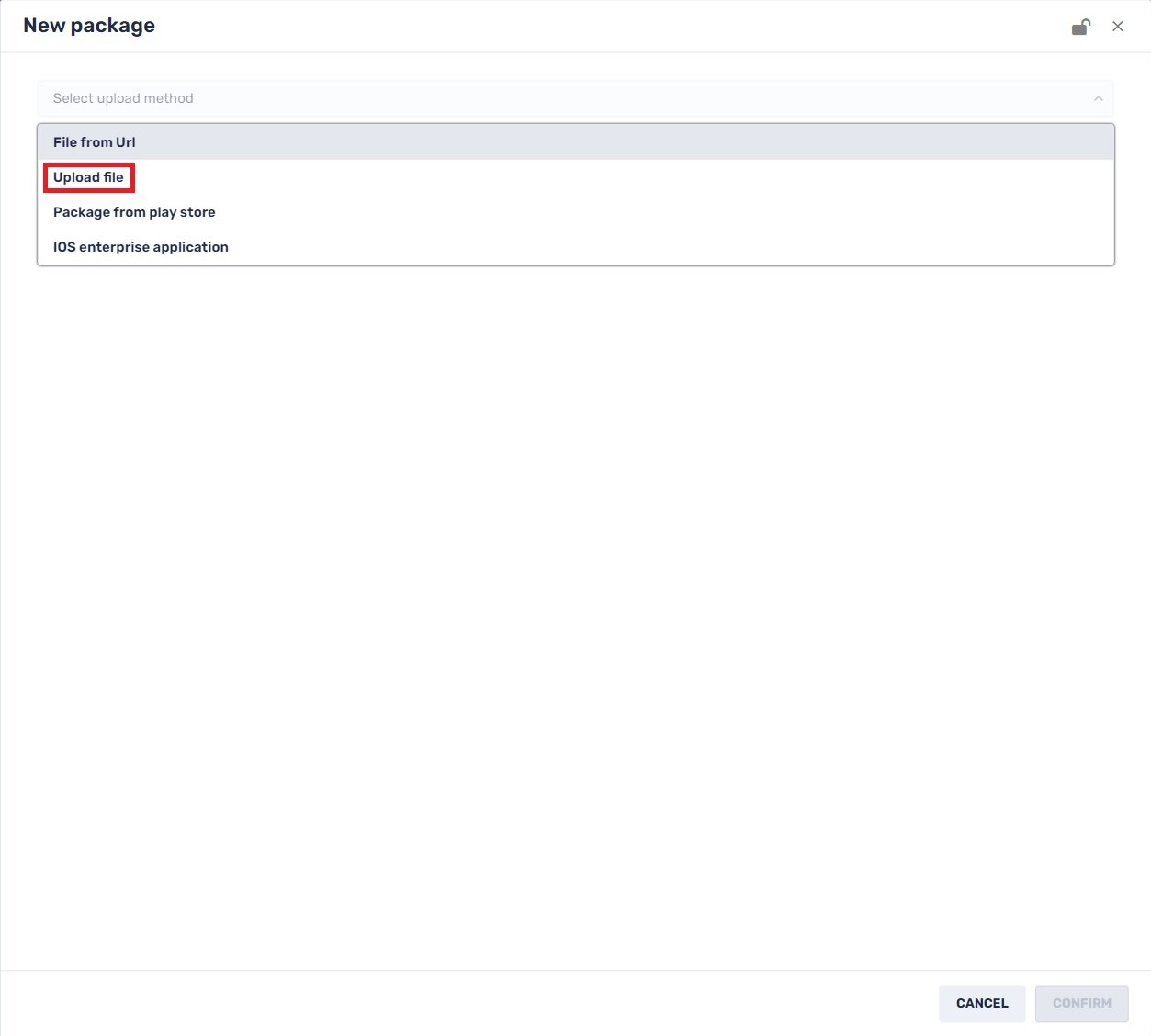1151x1036 pixels.
Task: Collapse the upload method dropdown using its chevron
Action: [x=1099, y=98]
